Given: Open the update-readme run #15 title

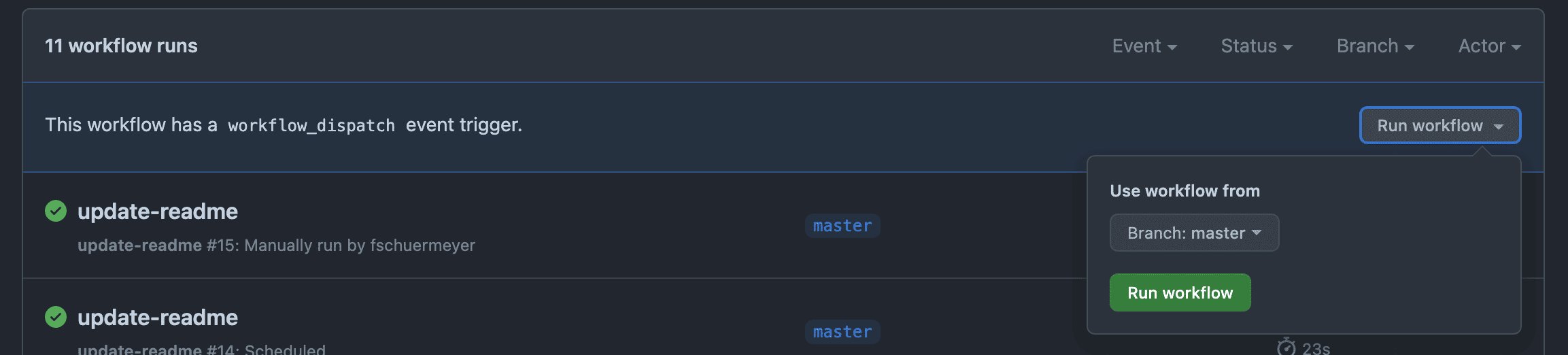Looking at the screenshot, I should coord(158,212).
